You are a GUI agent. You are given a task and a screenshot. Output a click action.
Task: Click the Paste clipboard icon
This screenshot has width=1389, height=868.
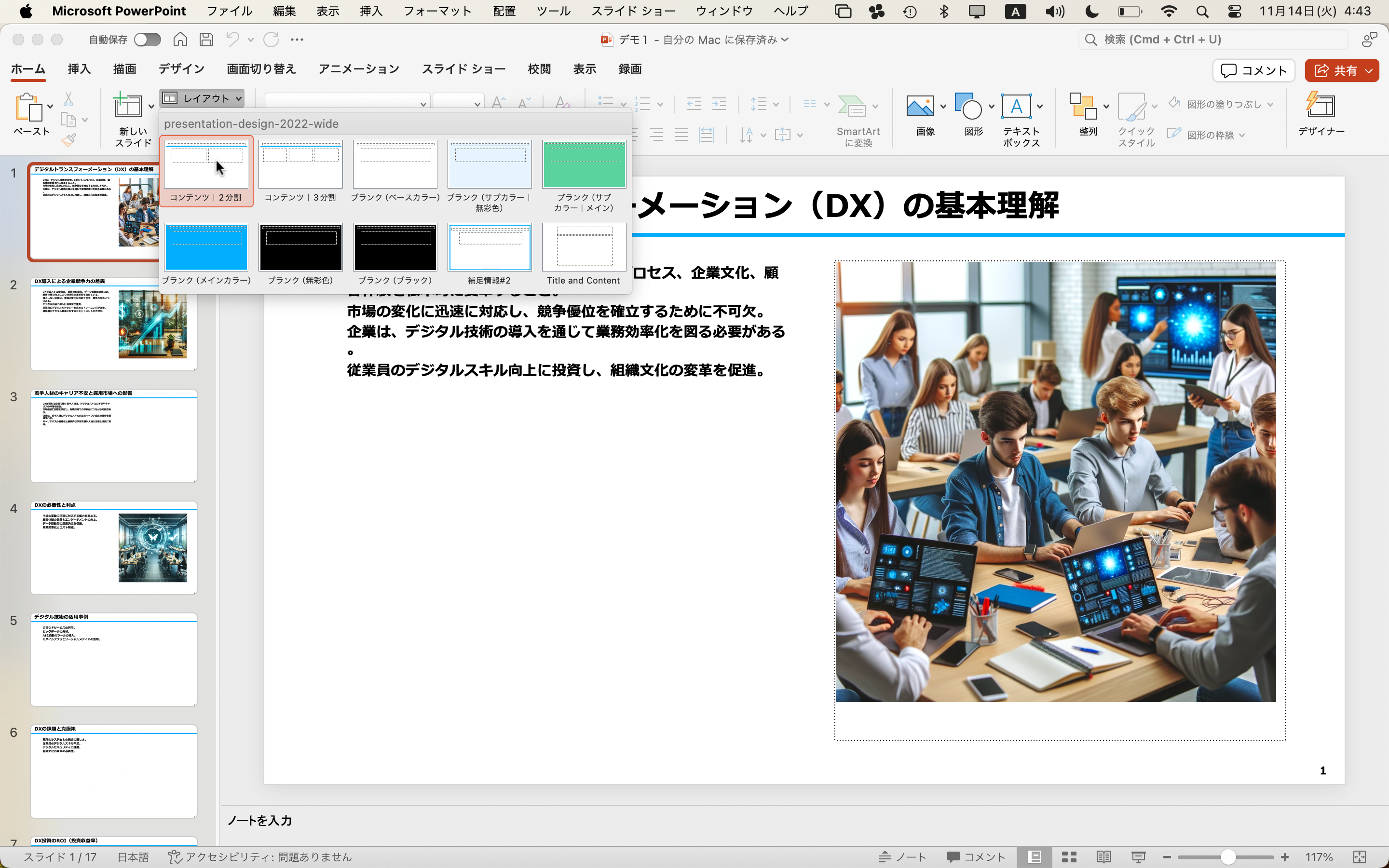coord(29,107)
